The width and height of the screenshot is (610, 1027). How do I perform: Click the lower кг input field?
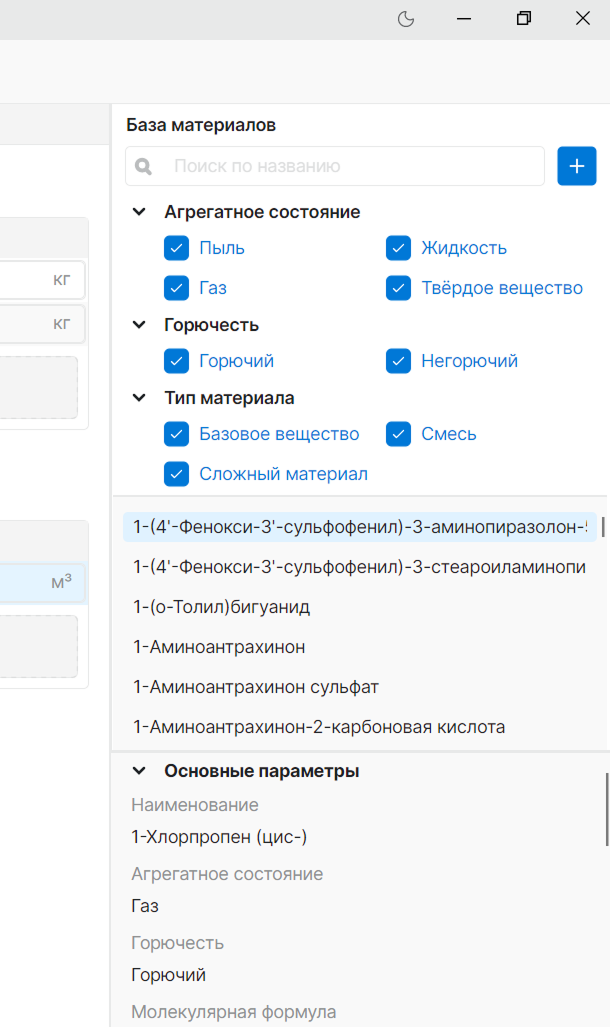[x=42, y=324]
